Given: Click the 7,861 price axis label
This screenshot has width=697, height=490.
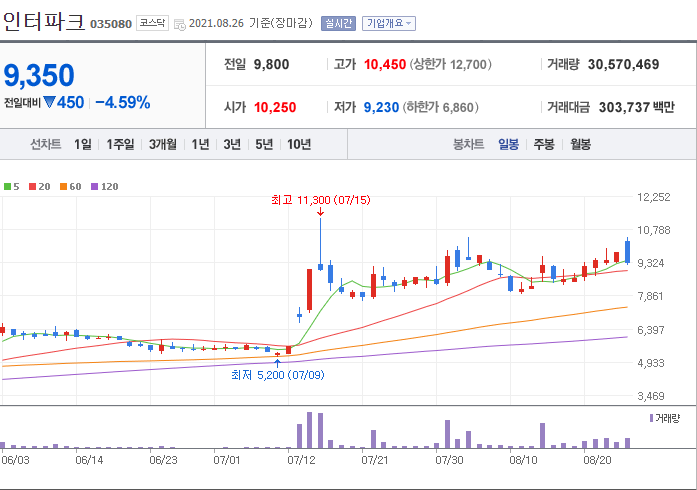Looking at the screenshot, I should click(x=651, y=296).
